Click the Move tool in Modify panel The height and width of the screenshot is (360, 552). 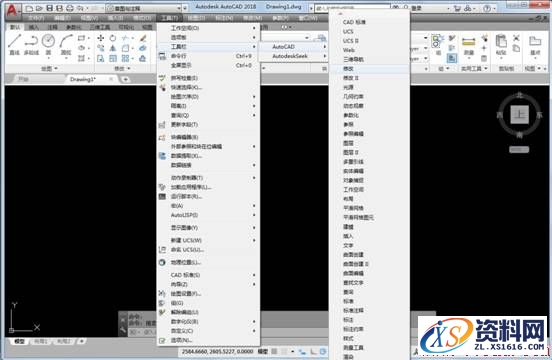click(101, 38)
